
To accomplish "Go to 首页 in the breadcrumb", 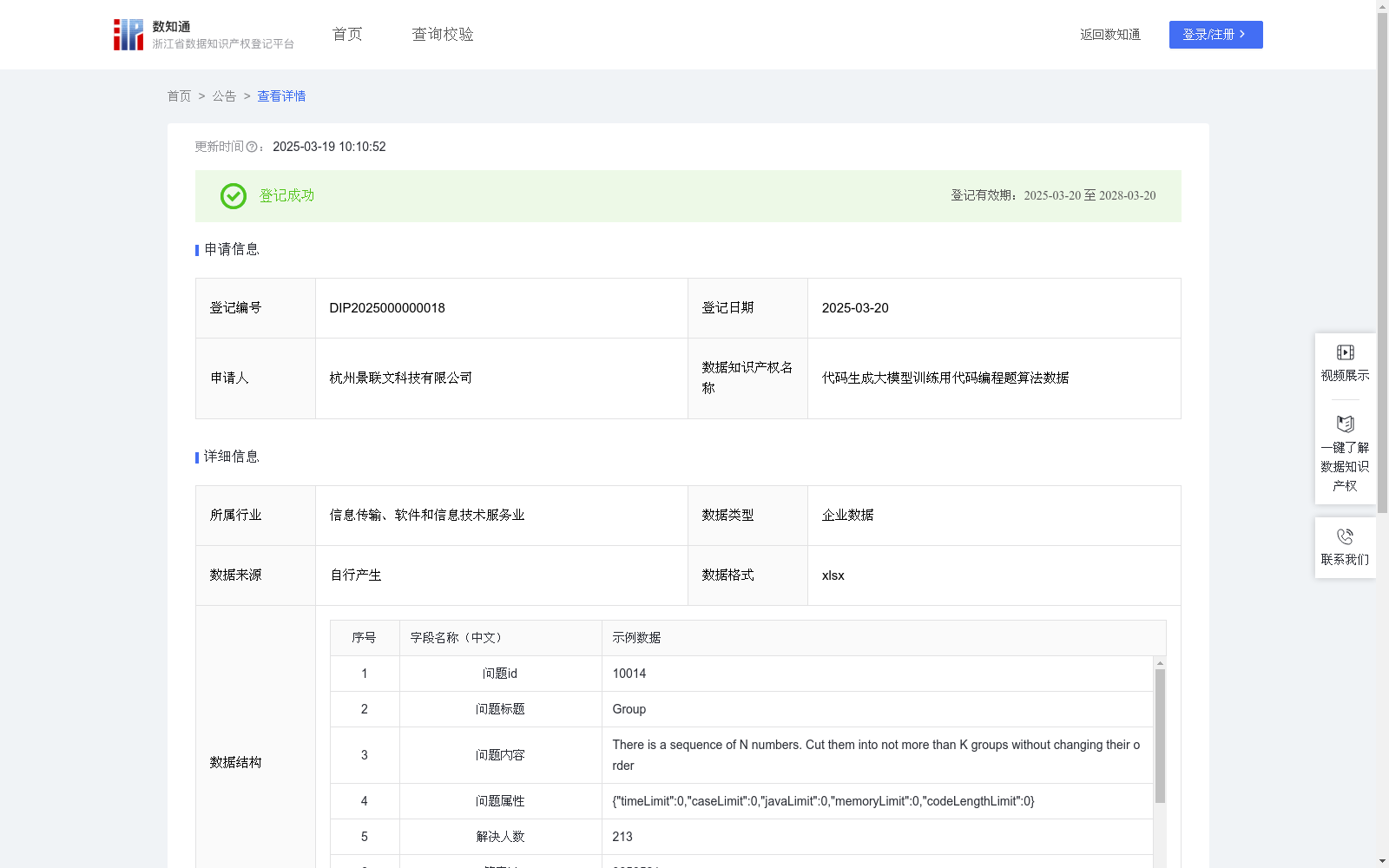I will coord(179,96).
